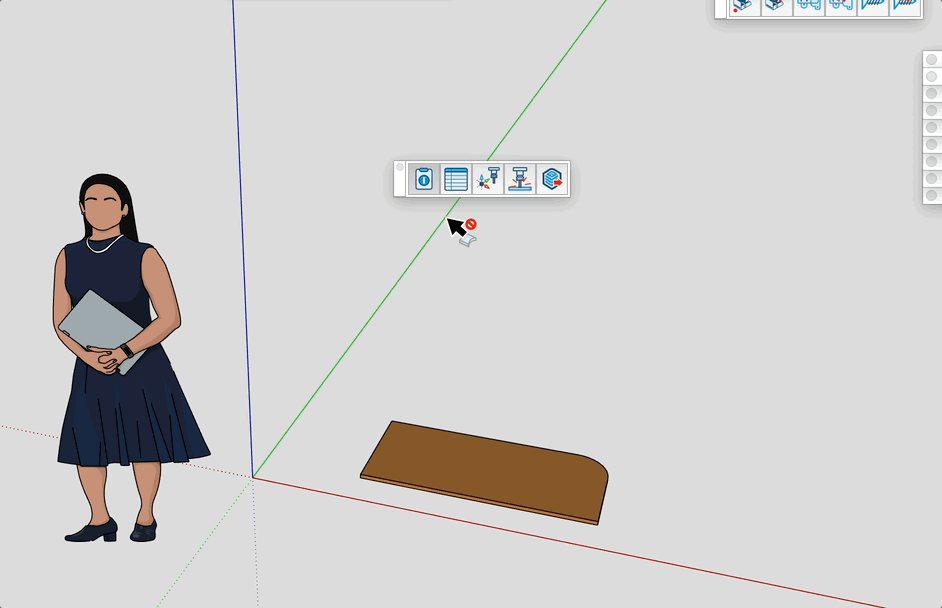Viewport: 942px width, 608px height.
Task: Click the layered hexagon export icon with red arrow
Action: click(x=552, y=179)
